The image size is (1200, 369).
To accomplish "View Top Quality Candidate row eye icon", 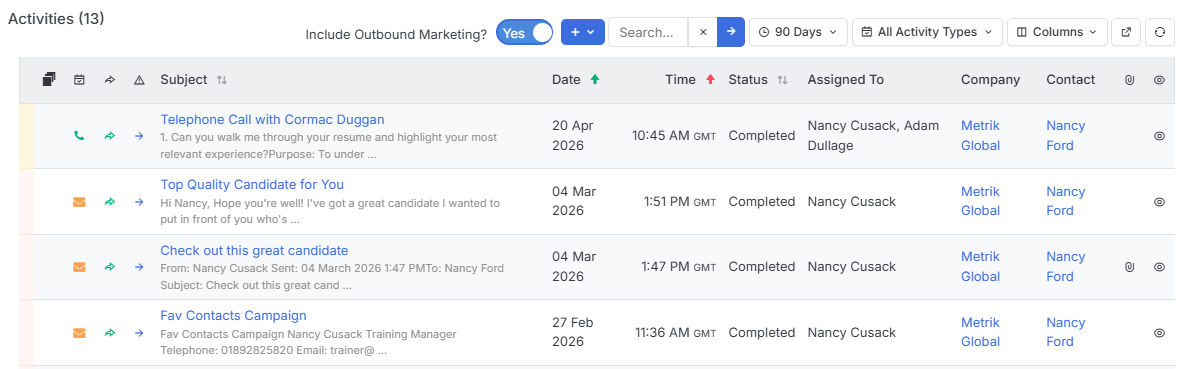I will click(1159, 202).
